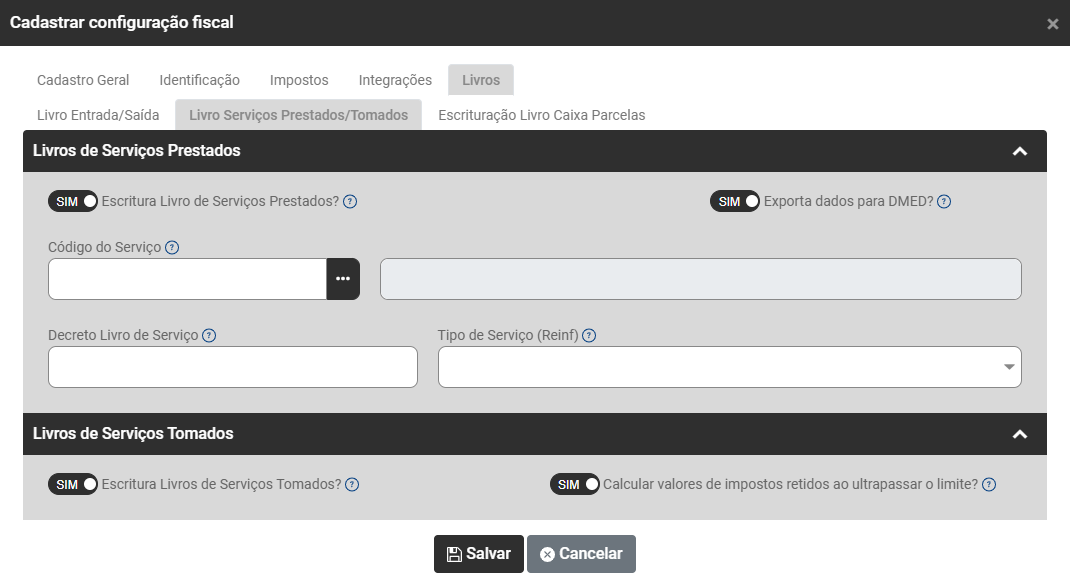1070x580 pixels.
Task: Open Escrituração Livro Caixa Parcelas subtab
Action: [x=541, y=115]
